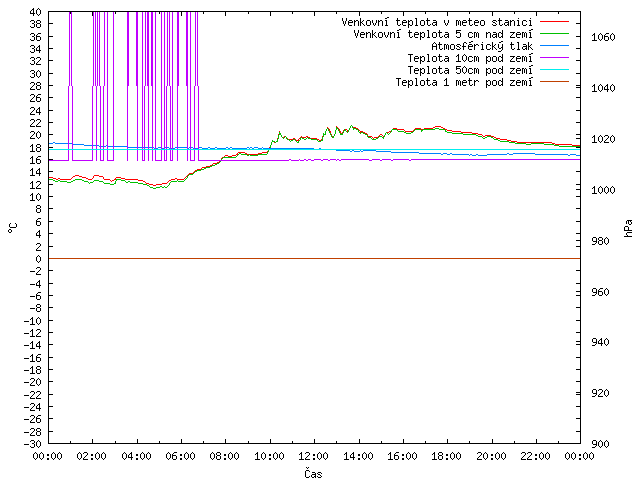
Task: Click the magenta legend line sample
Action: tap(554, 58)
